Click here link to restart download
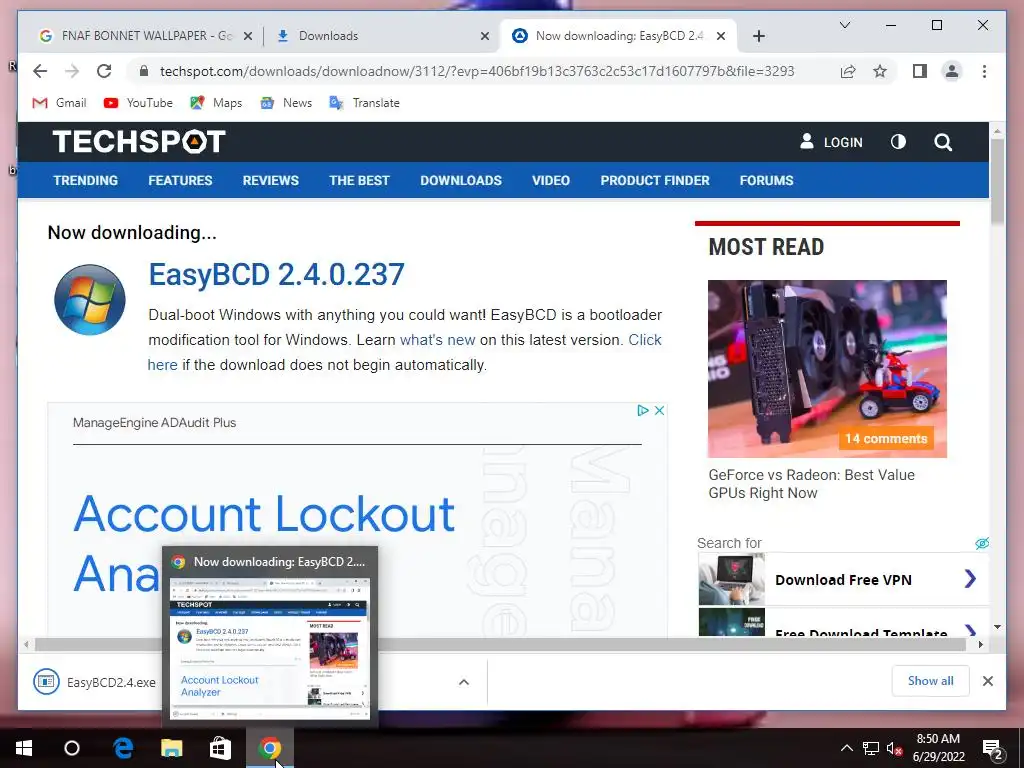The image size is (1024, 768). point(162,364)
